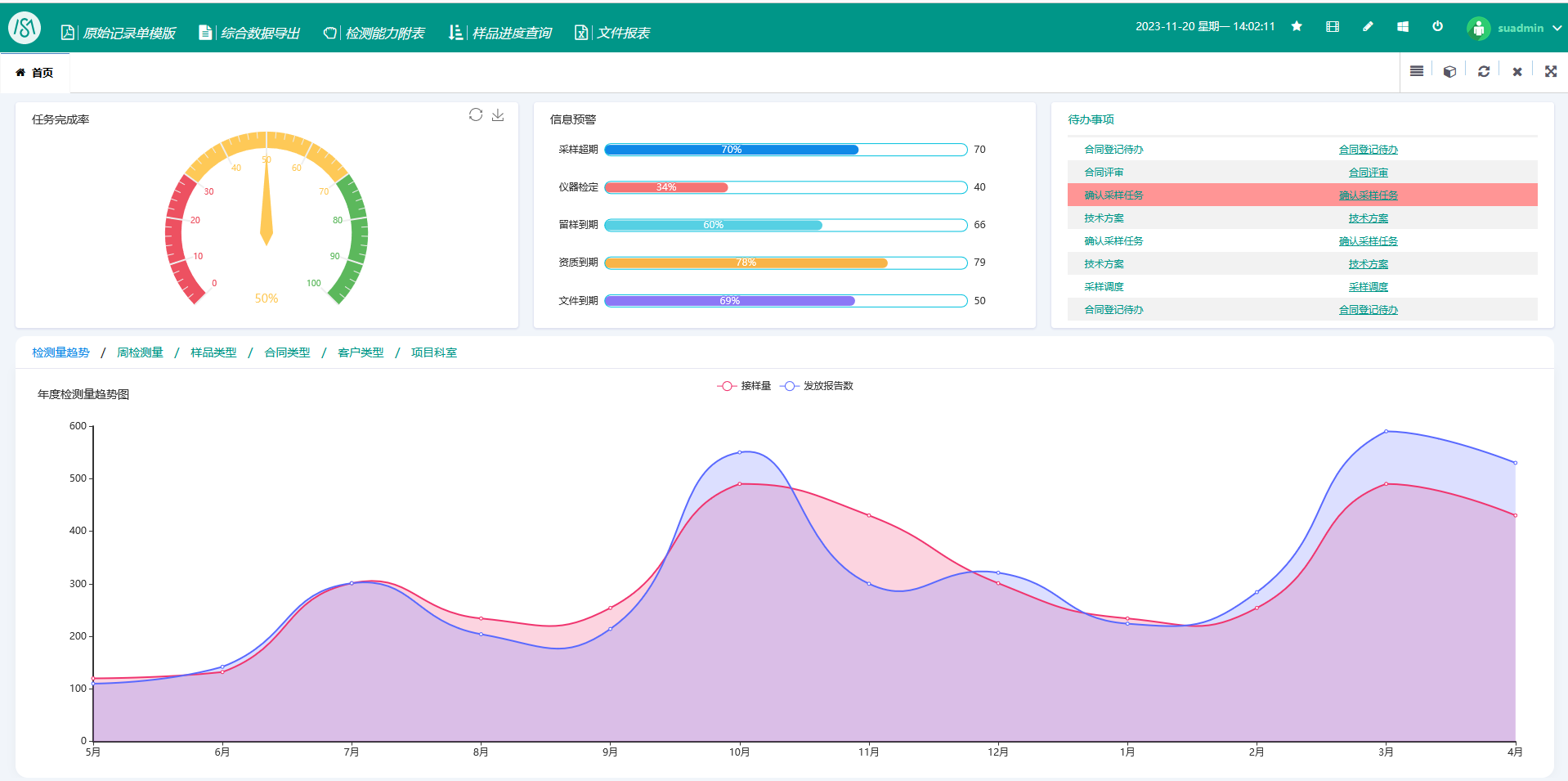Click the film strip icon in header
The image size is (1568, 781).
tap(1333, 26)
